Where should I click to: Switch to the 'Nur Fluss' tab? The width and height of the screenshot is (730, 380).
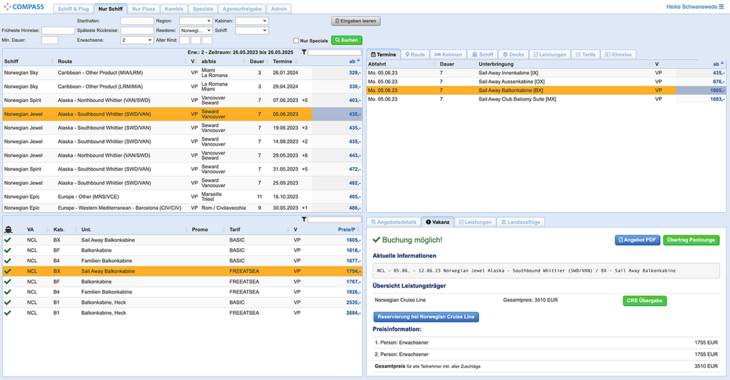143,9
